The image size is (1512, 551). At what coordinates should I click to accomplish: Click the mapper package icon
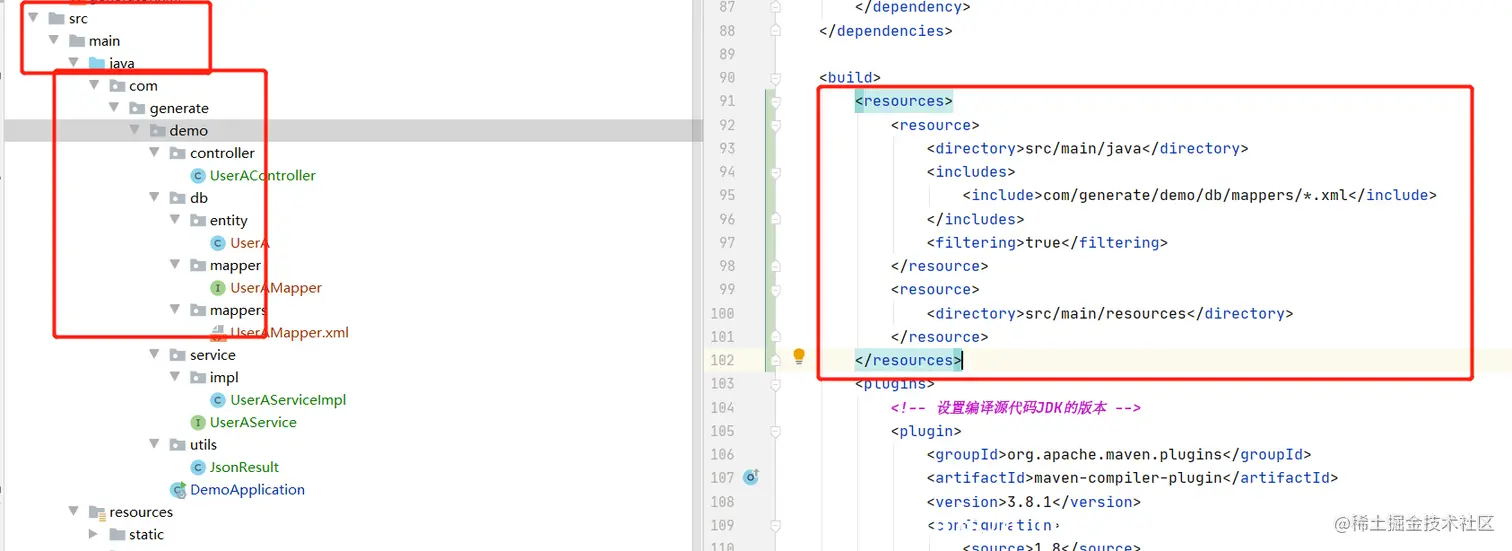[197, 264]
